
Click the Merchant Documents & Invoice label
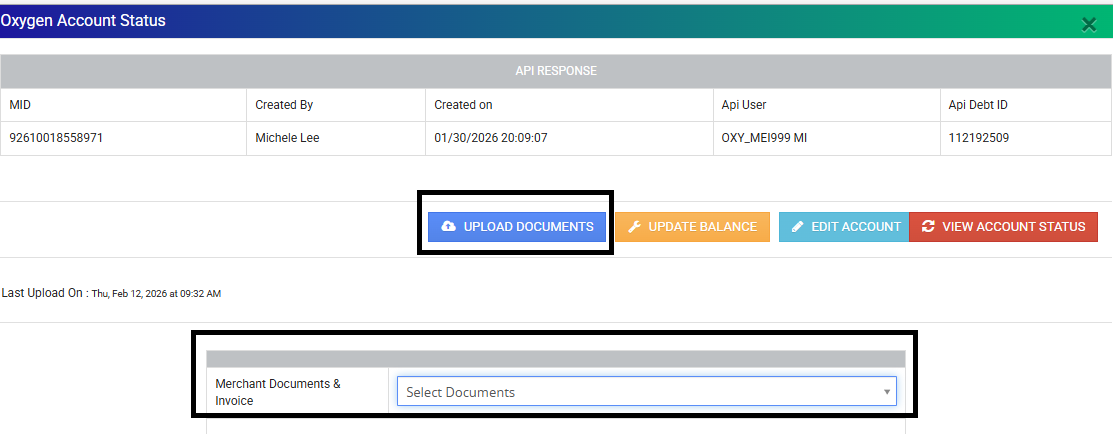[x=278, y=392]
